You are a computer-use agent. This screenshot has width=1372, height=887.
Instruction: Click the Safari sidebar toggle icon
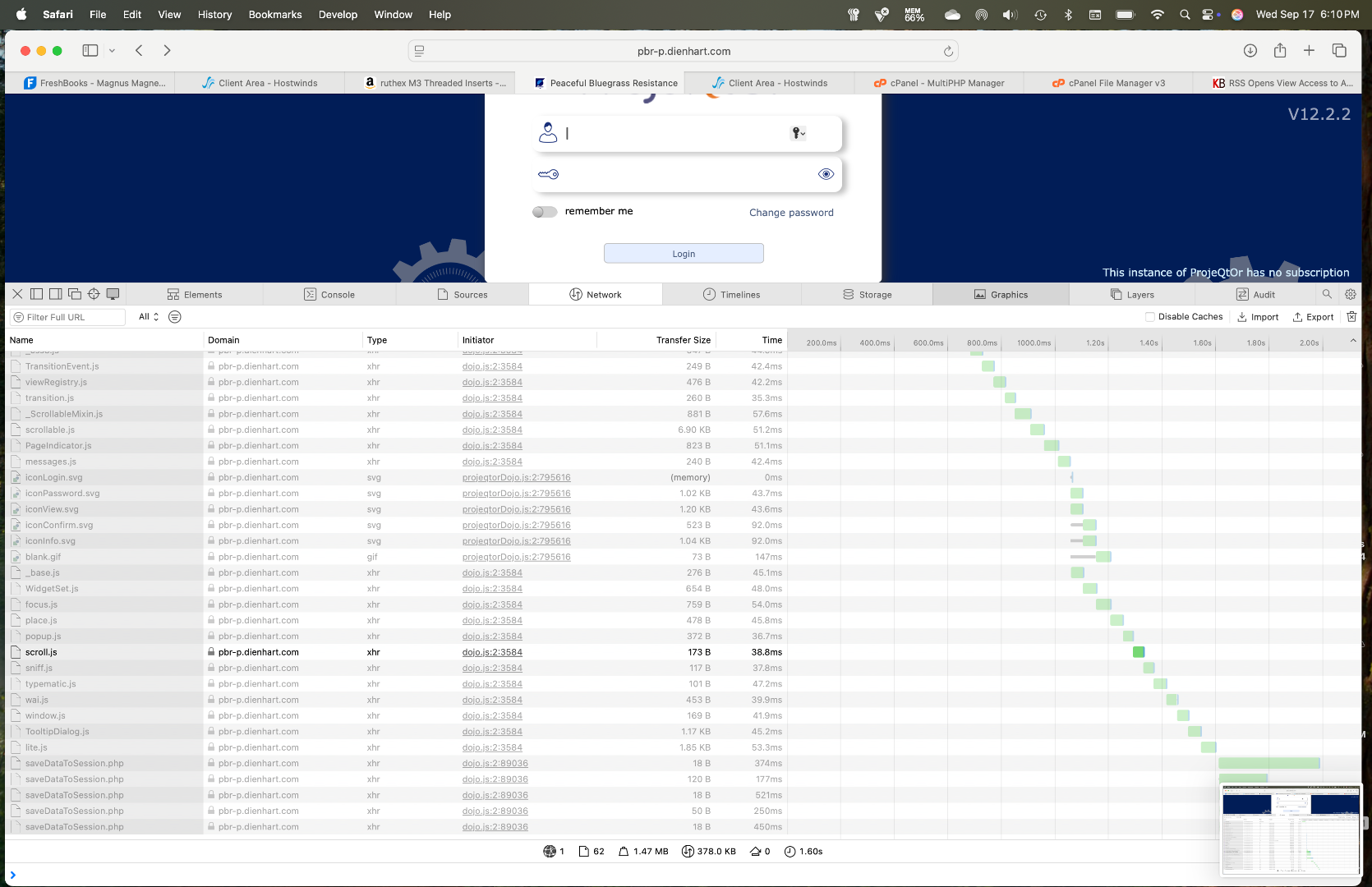(90, 51)
